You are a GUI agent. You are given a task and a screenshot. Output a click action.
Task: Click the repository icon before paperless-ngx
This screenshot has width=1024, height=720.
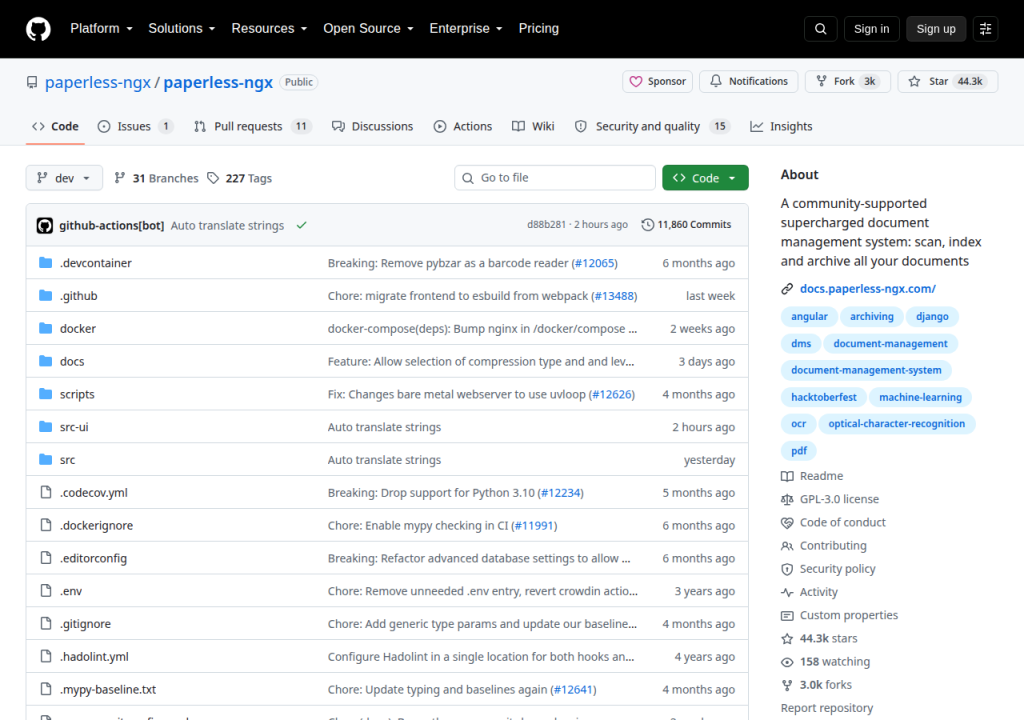click(x=32, y=82)
